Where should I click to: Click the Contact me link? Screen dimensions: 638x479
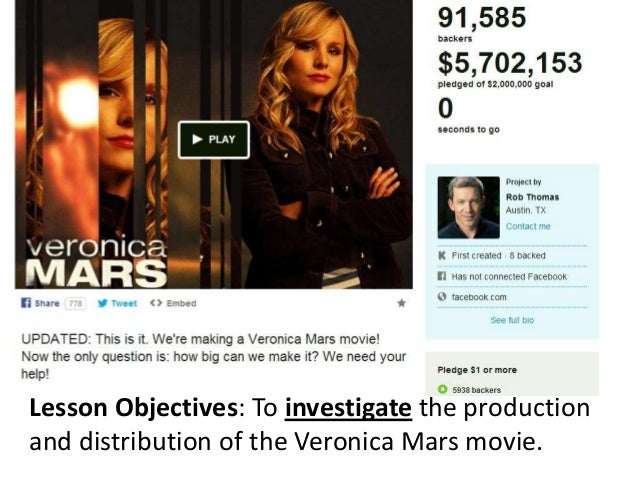point(528,226)
